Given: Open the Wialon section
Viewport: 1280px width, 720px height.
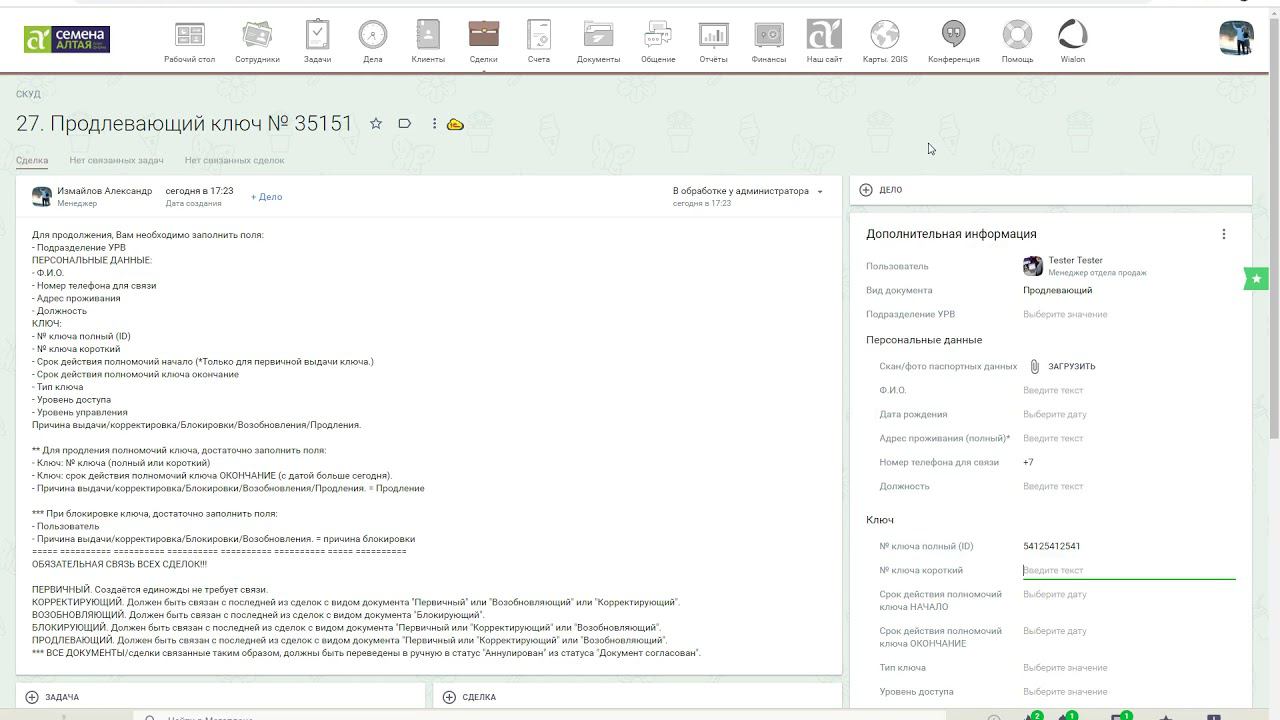Looking at the screenshot, I should 1073,42.
